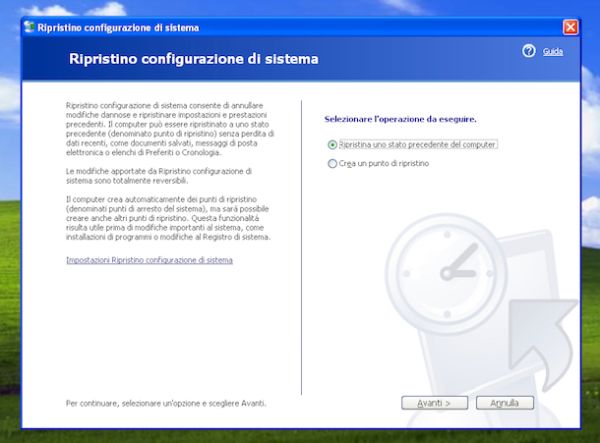Click the vertical divider between panels
600x443 pixels.
click(302, 245)
